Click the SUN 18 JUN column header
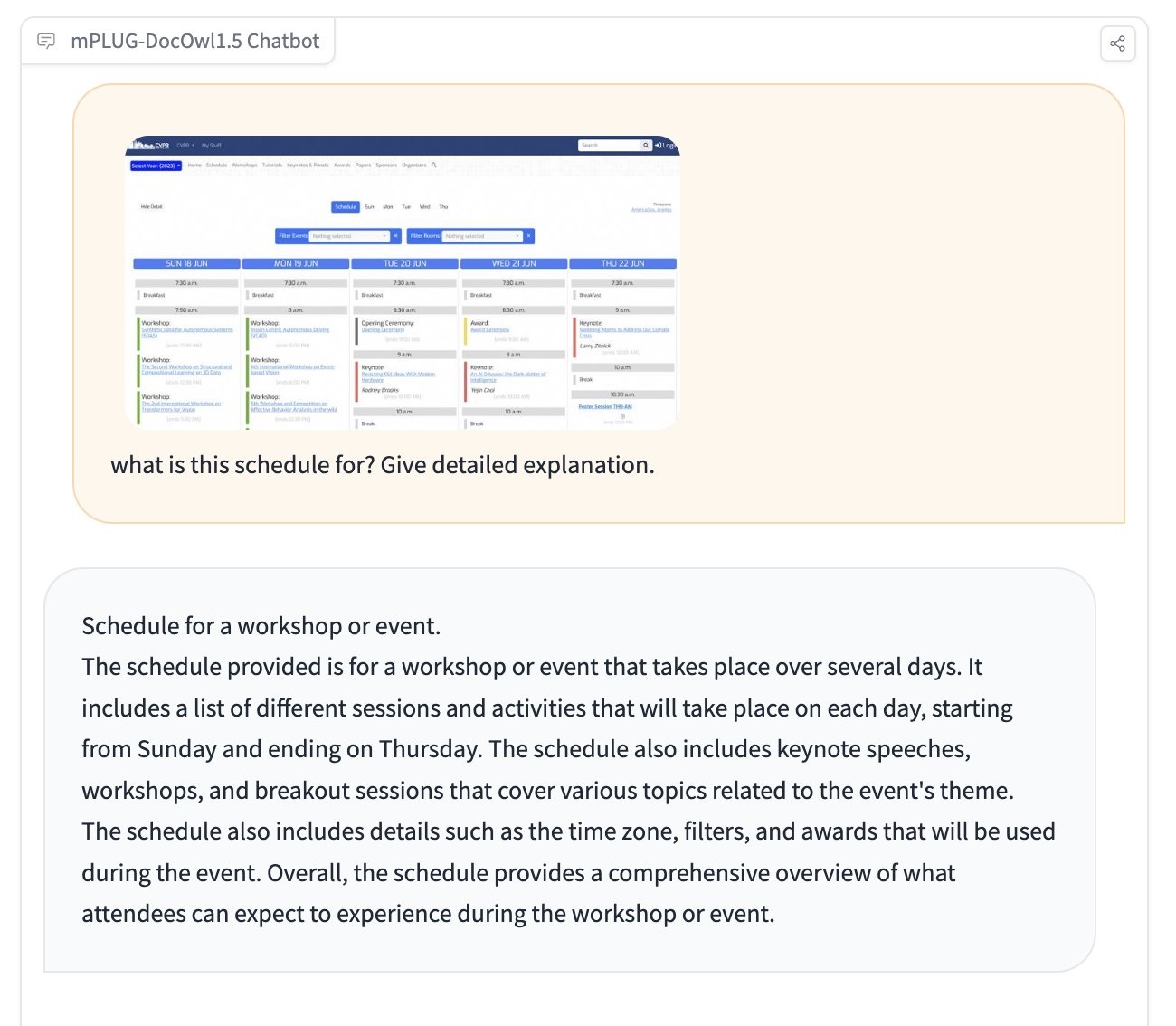1176x1026 pixels. click(x=186, y=263)
